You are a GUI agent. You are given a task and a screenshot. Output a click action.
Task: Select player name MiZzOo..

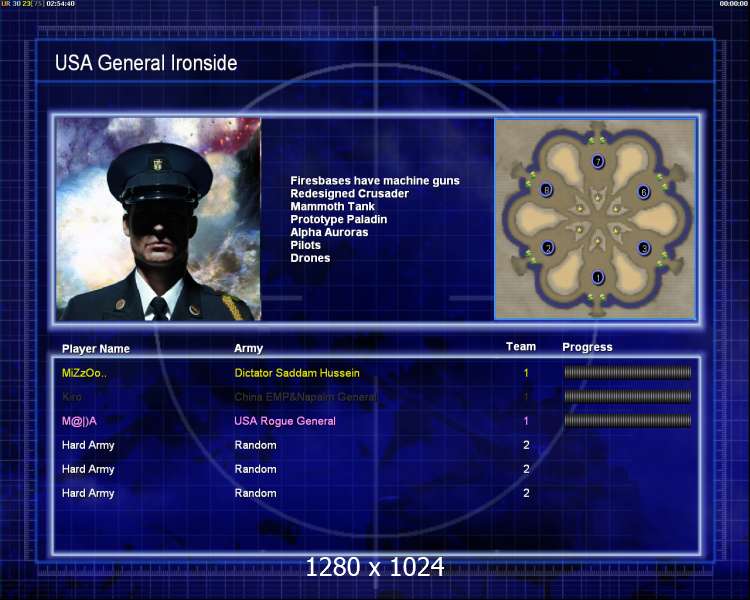[x=84, y=373]
